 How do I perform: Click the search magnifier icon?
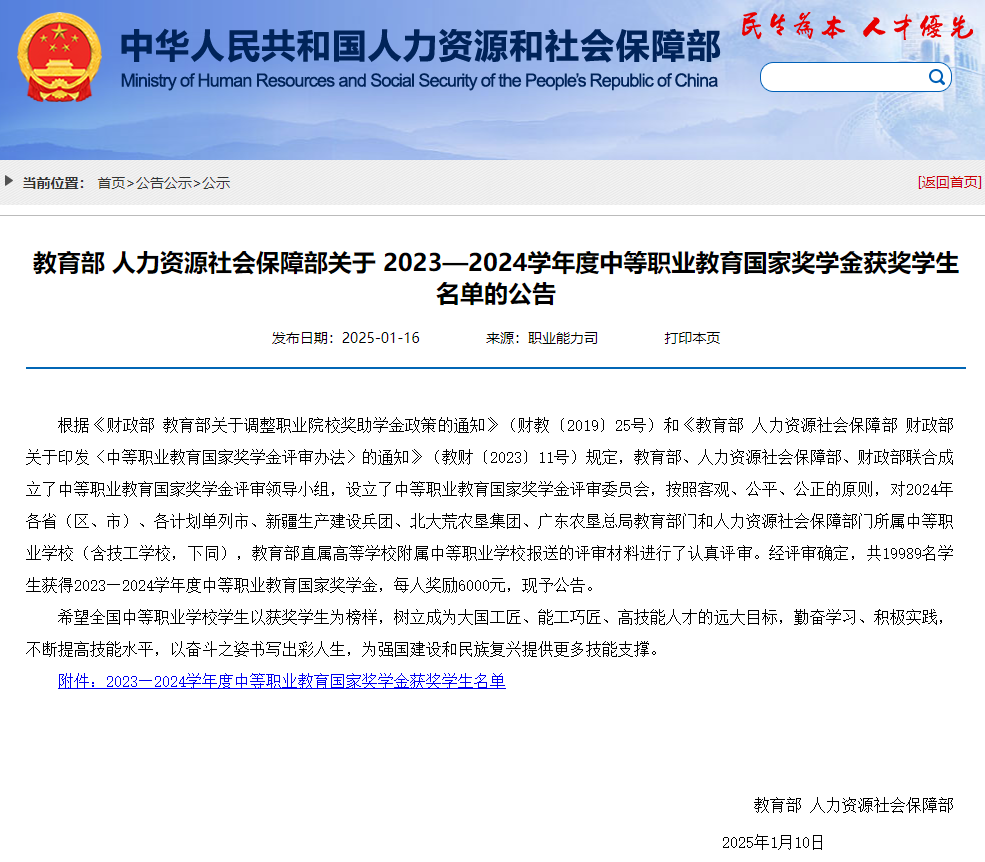[936, 76]
